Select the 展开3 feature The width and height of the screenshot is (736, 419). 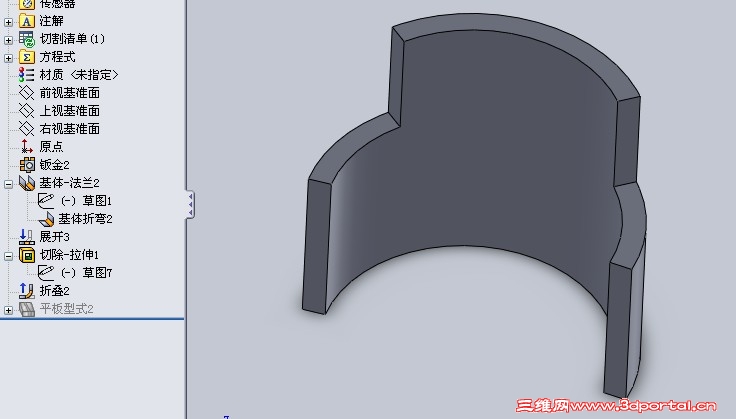[x=54, y=236]
